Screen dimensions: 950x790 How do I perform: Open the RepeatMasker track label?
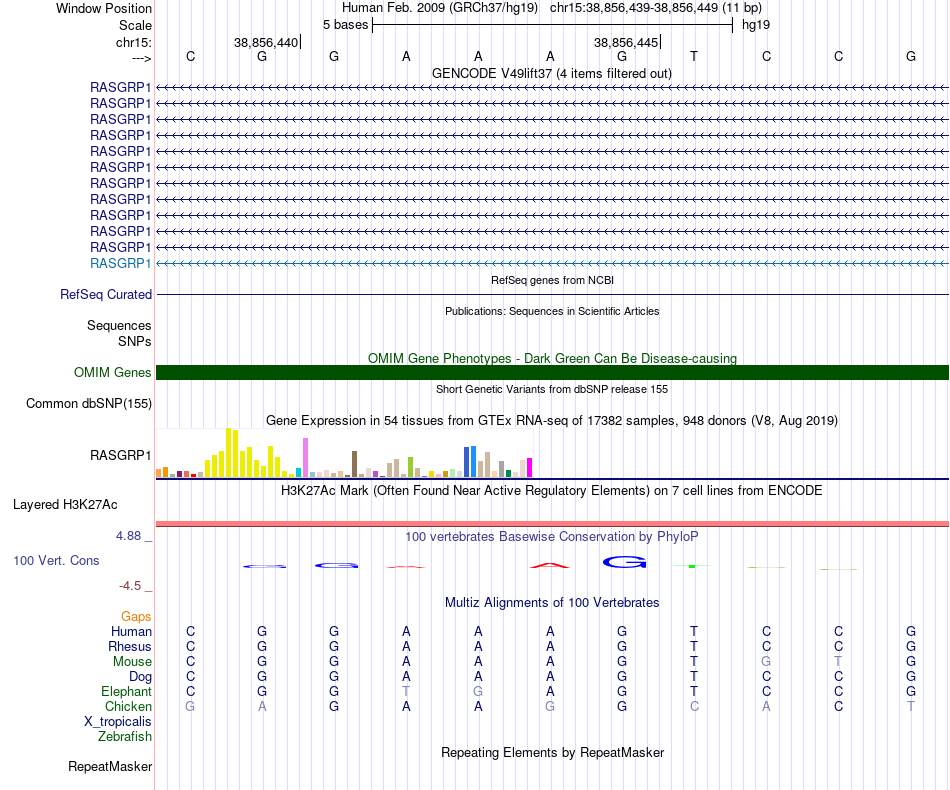coord(110,766)
